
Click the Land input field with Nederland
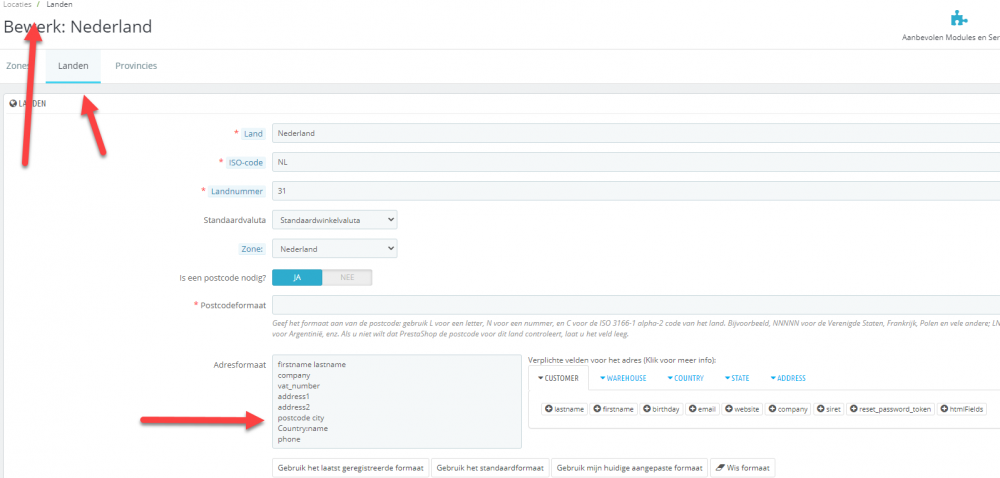pos(636,133)
